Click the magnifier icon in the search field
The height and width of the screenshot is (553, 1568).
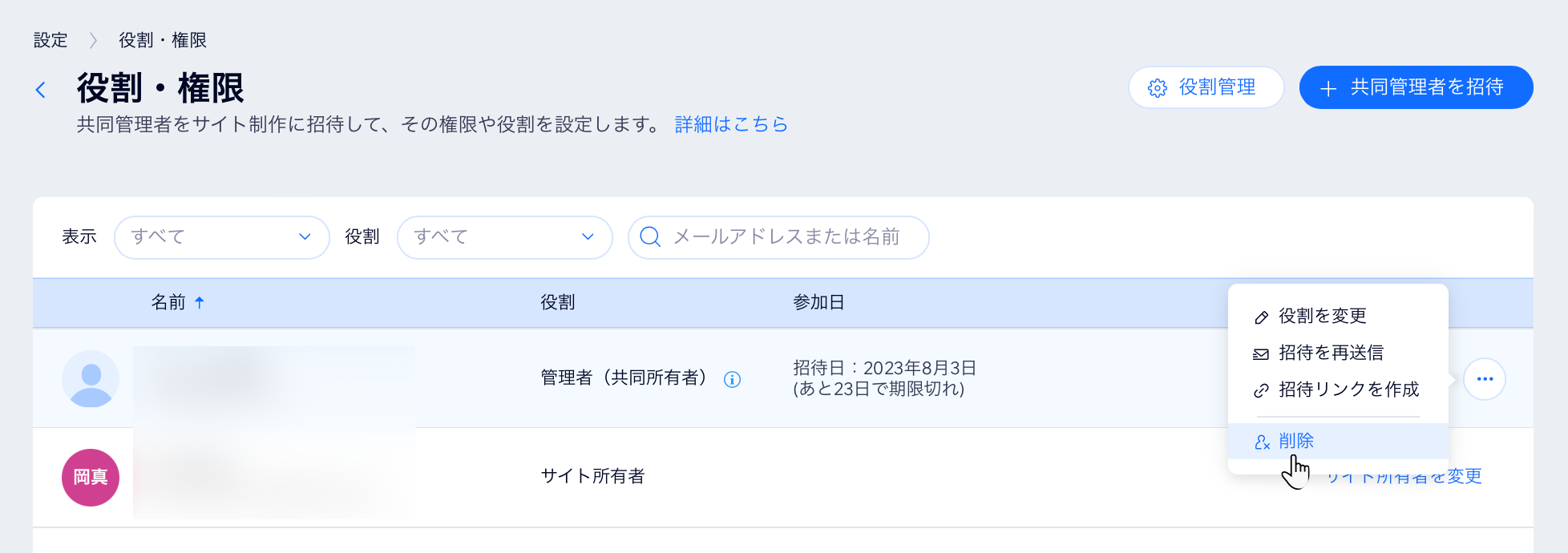click(649, 237)
